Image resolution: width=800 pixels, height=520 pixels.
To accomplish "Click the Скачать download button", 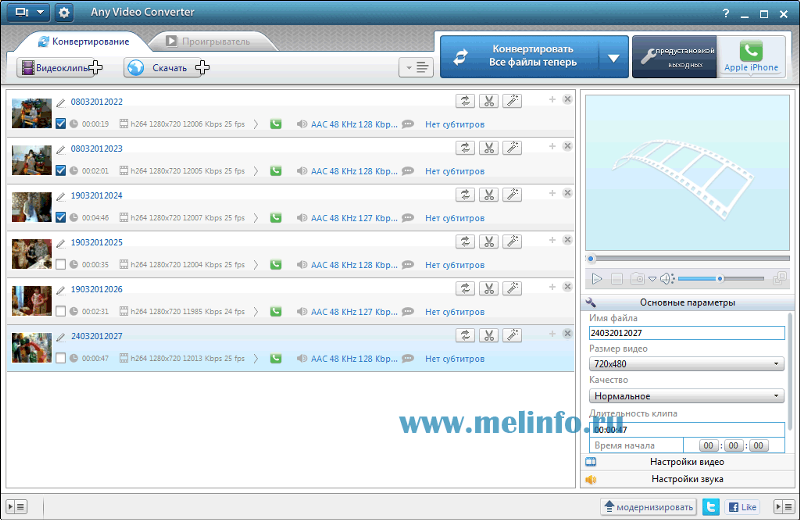I will [167, 68].
